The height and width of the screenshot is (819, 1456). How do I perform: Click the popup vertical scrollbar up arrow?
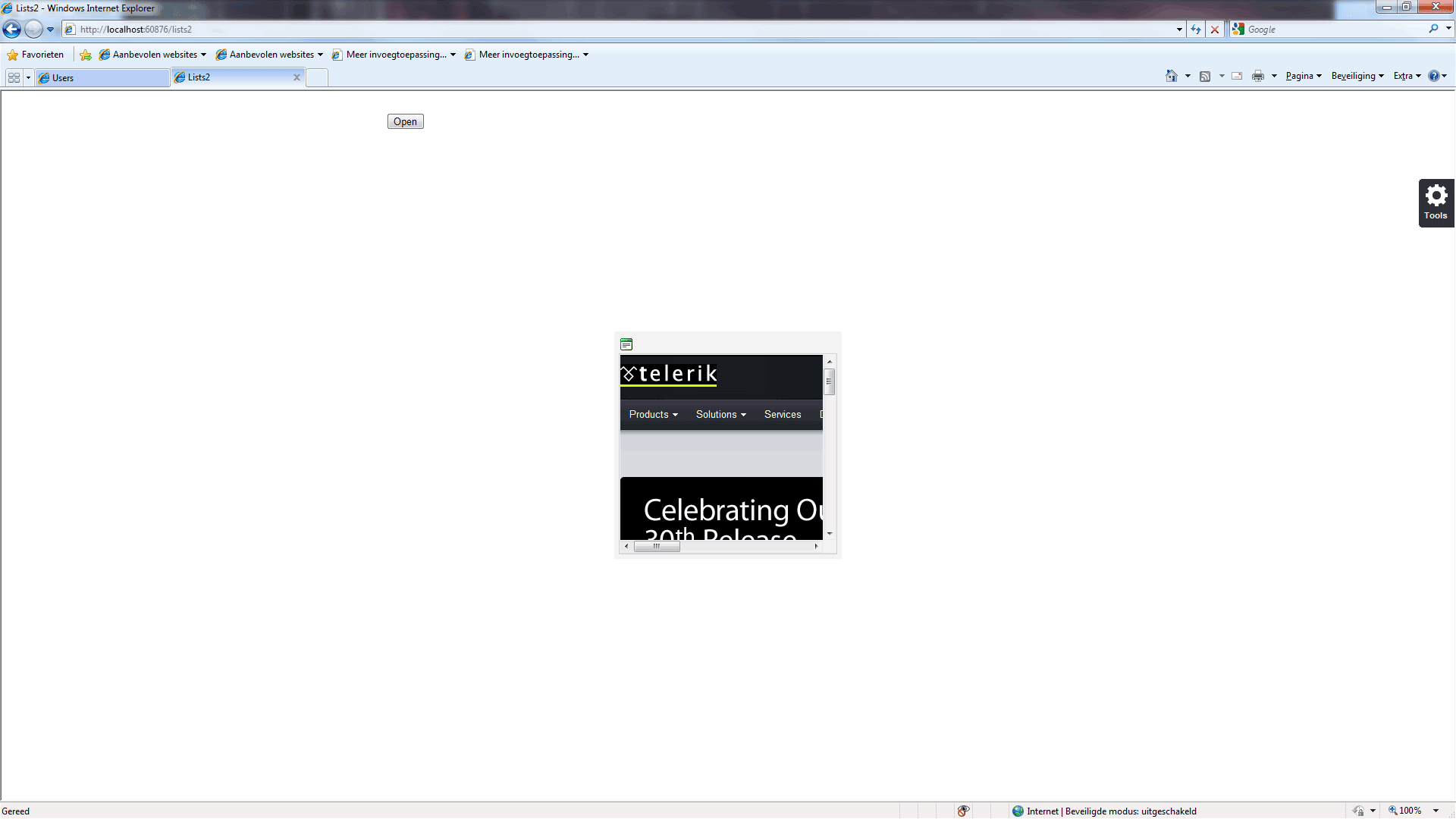click(x=830, y=362)
